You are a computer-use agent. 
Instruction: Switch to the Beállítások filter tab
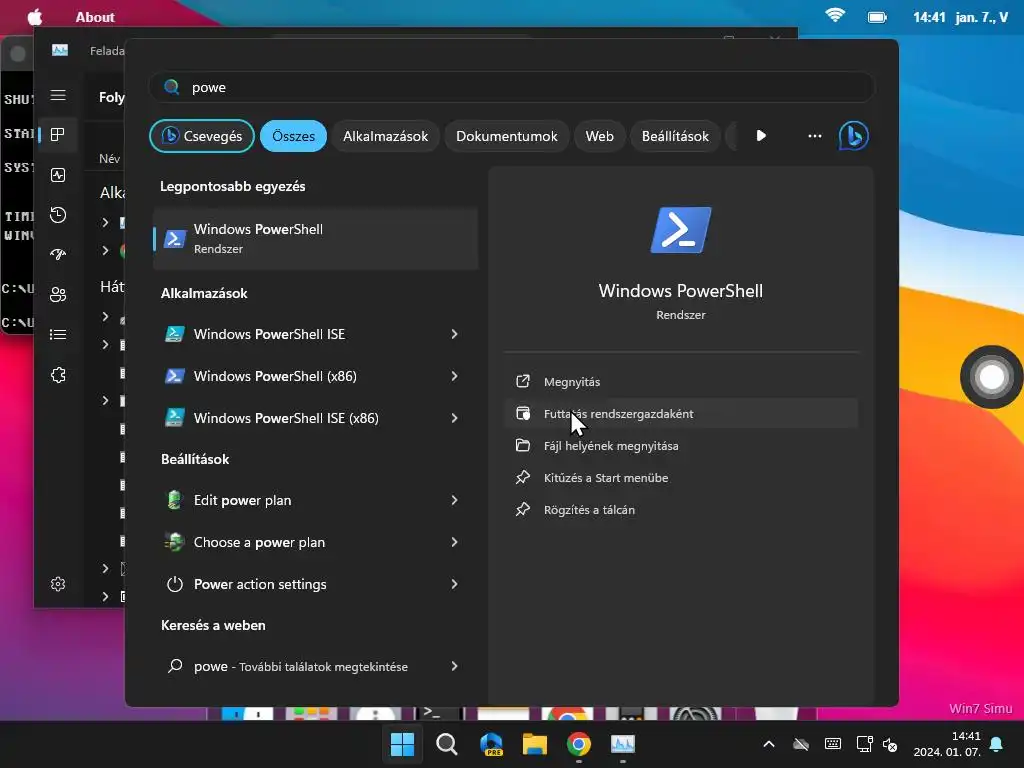[x=675, y=136]
